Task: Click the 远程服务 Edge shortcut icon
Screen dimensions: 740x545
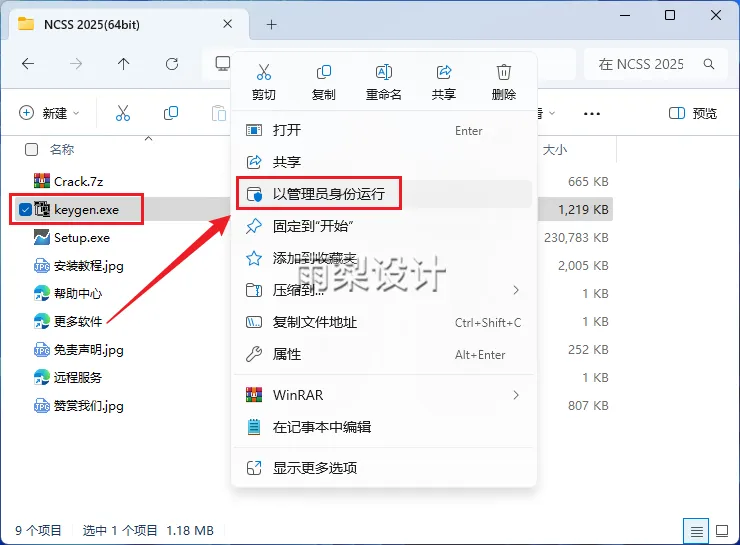Action: pyautogui.click(x=42, y=377)
